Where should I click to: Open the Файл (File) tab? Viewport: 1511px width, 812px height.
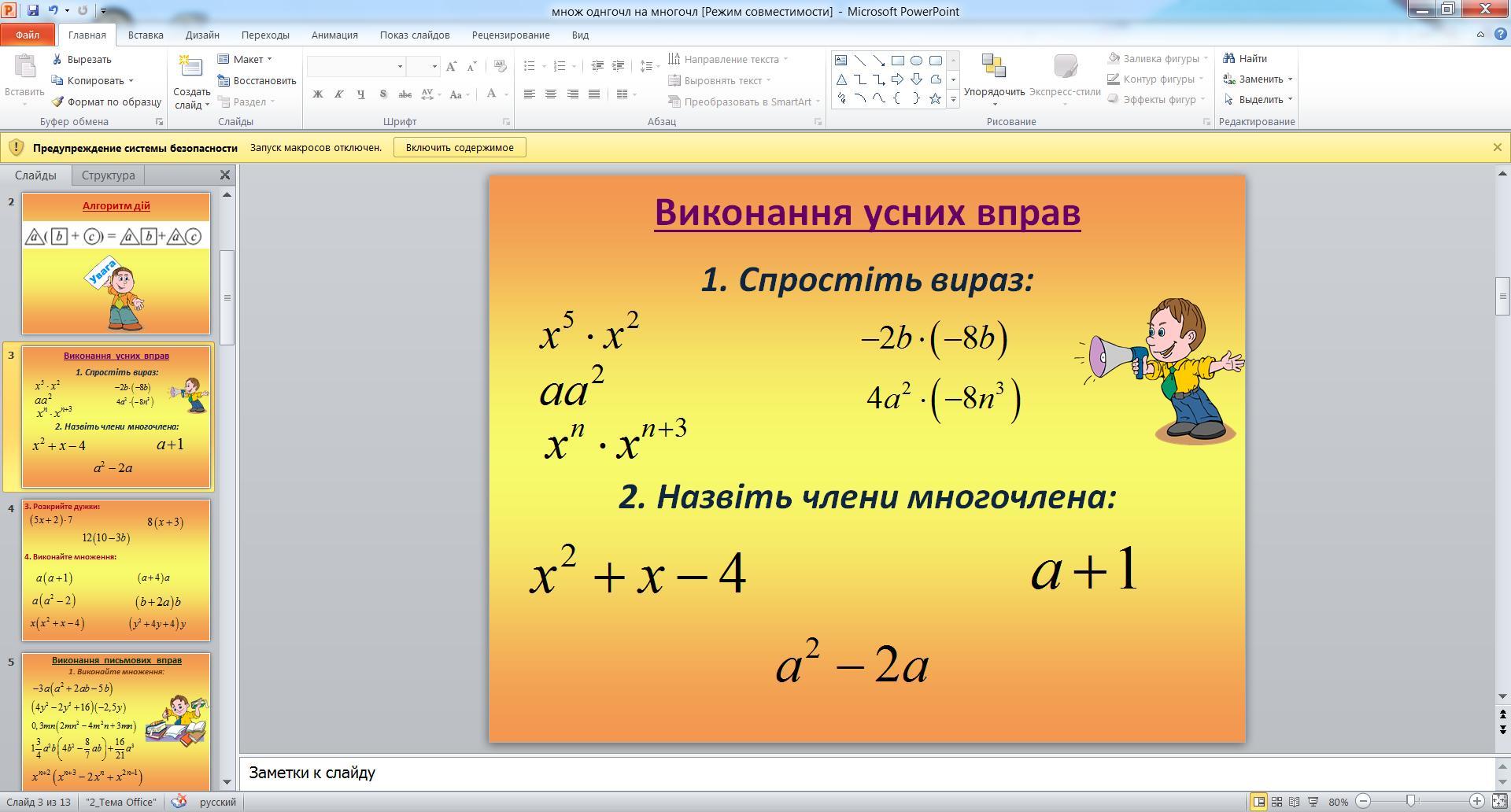coord(28,35)
